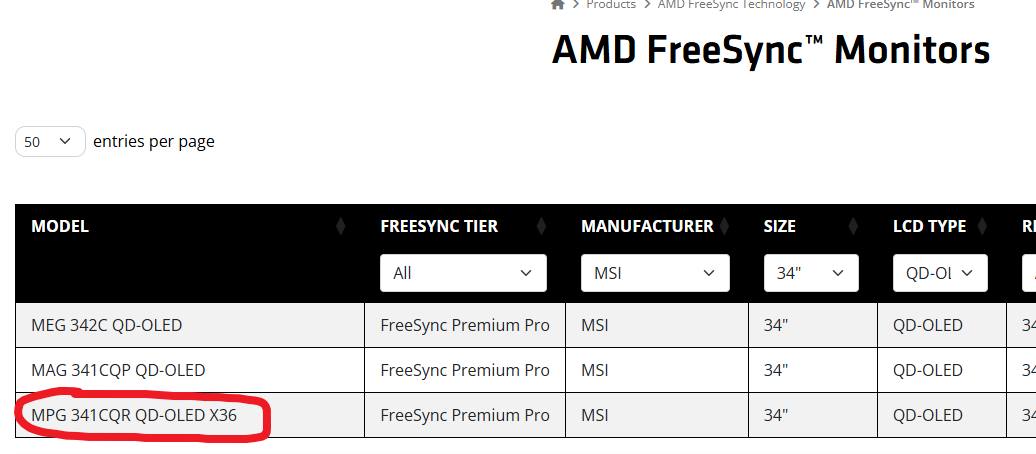Open Products breadcrumb link
Viewport: 1036px width, 454px height.
(611, 5)
